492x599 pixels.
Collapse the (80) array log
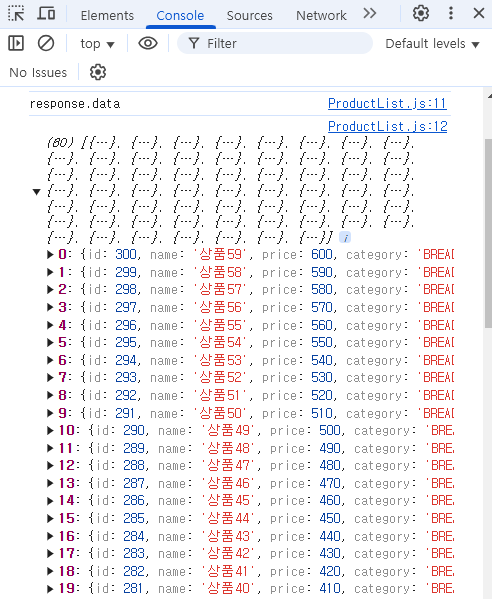pos(36,191)
